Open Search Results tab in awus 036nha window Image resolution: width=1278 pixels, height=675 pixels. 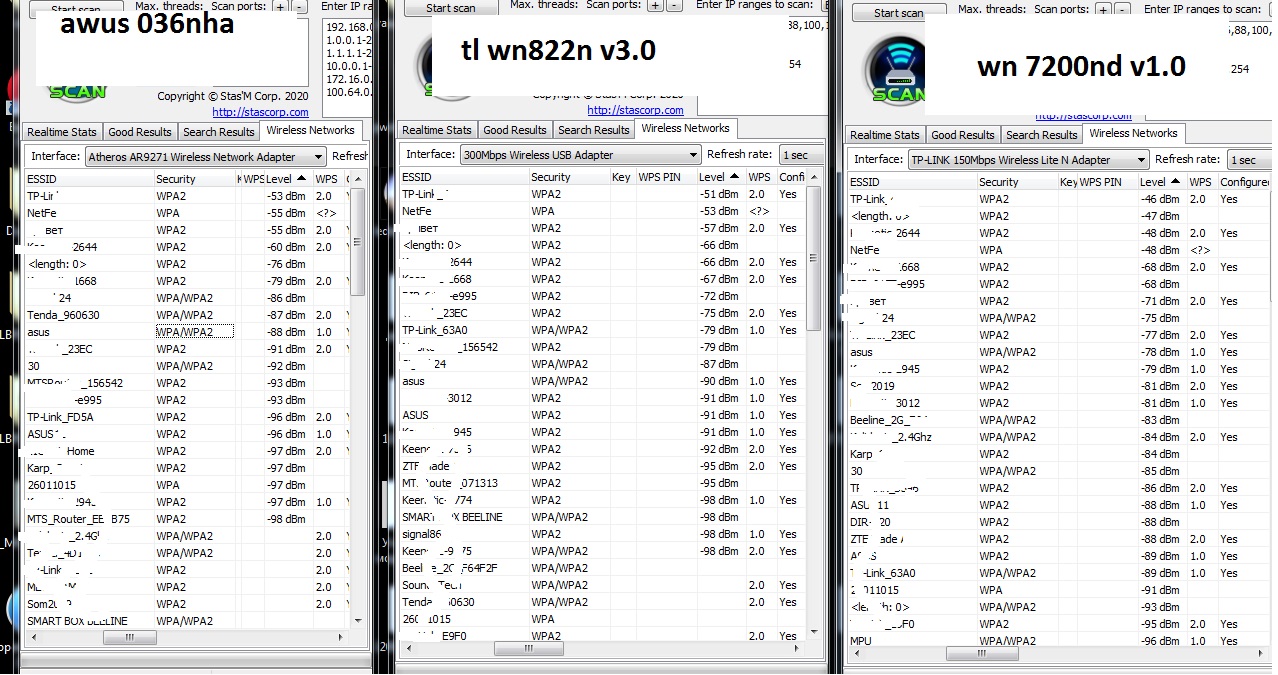tap(218, 132)
